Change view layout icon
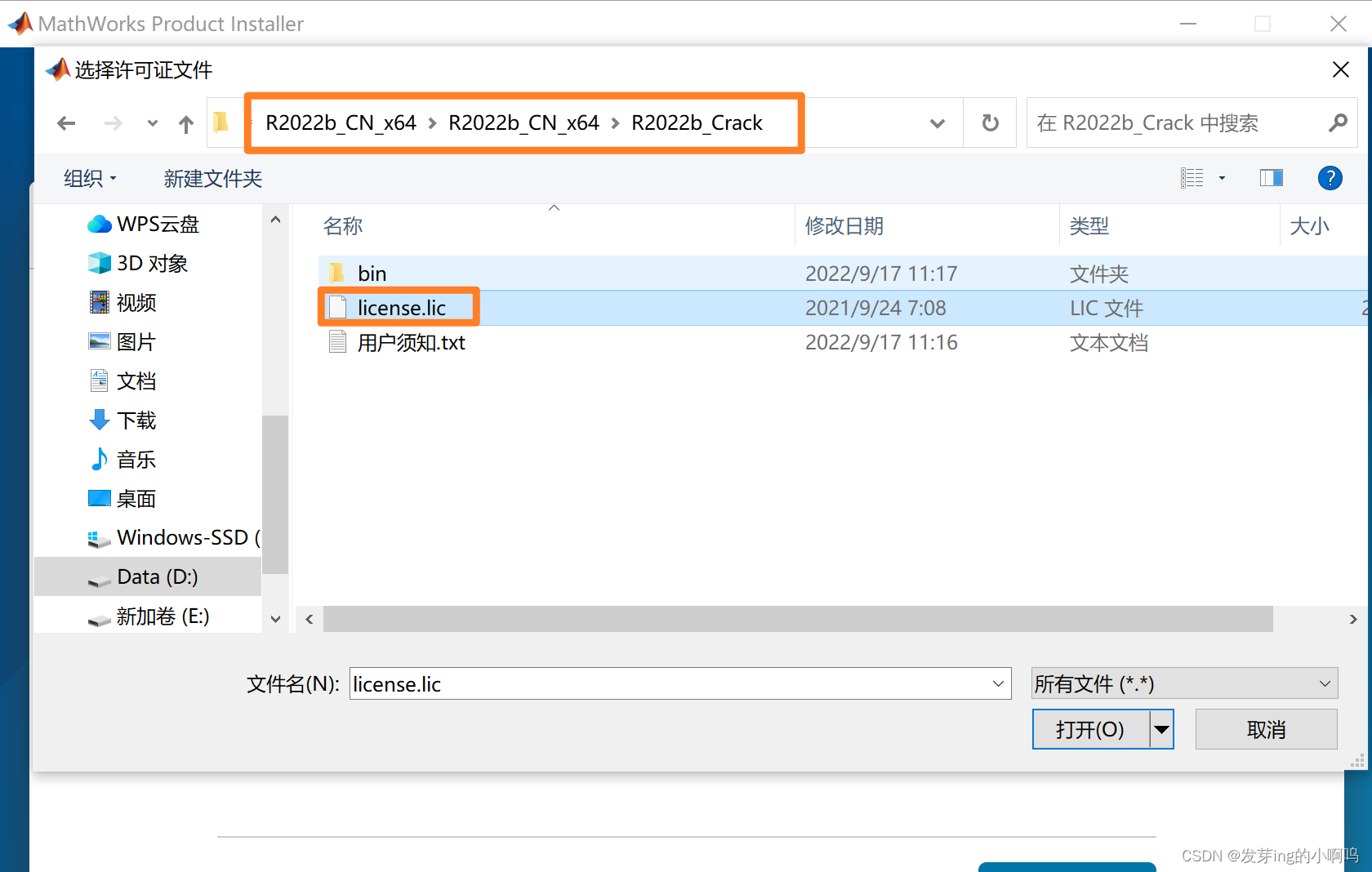The height and width of the screenshot is (872, 1372). tap(1192, 177)
